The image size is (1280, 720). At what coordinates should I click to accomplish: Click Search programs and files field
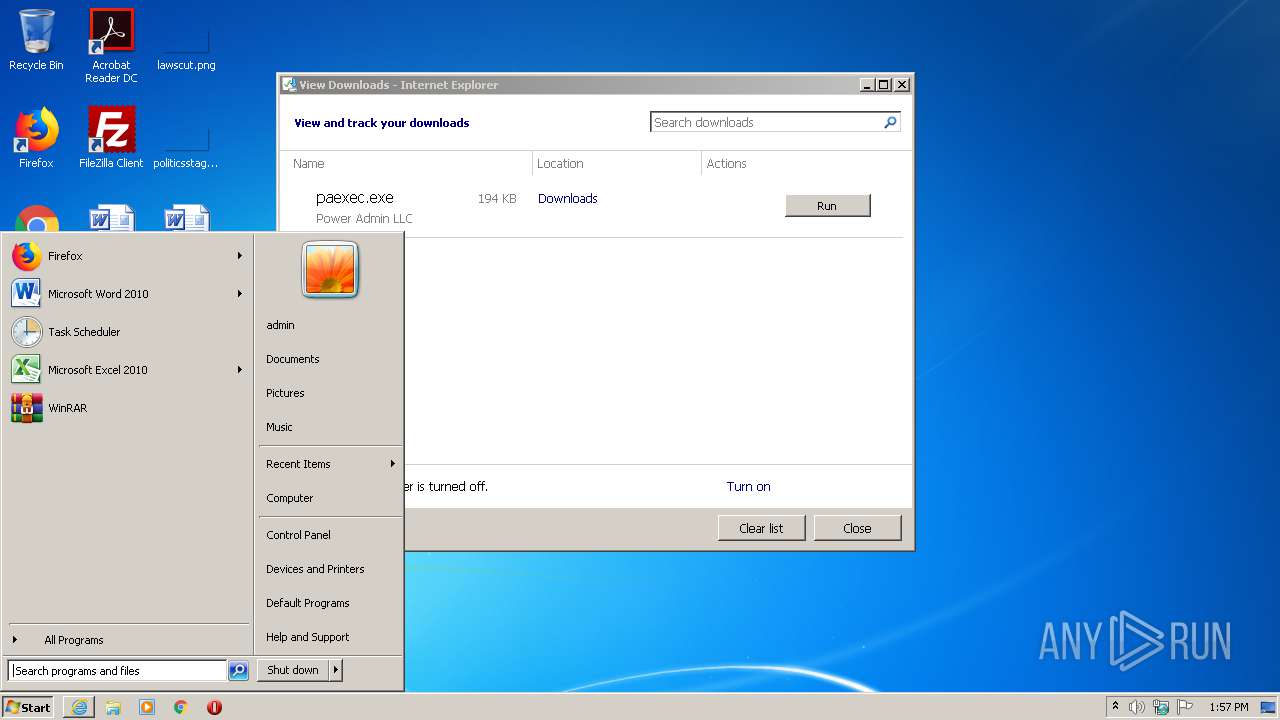coord(117,671)
